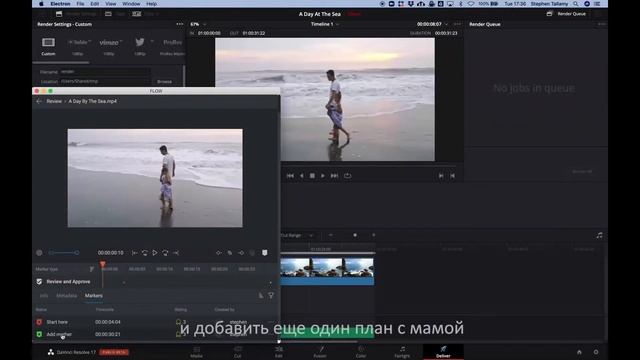The image size is (640, 360).
Task: Open the project home icon
Action: tap(579, 352)
